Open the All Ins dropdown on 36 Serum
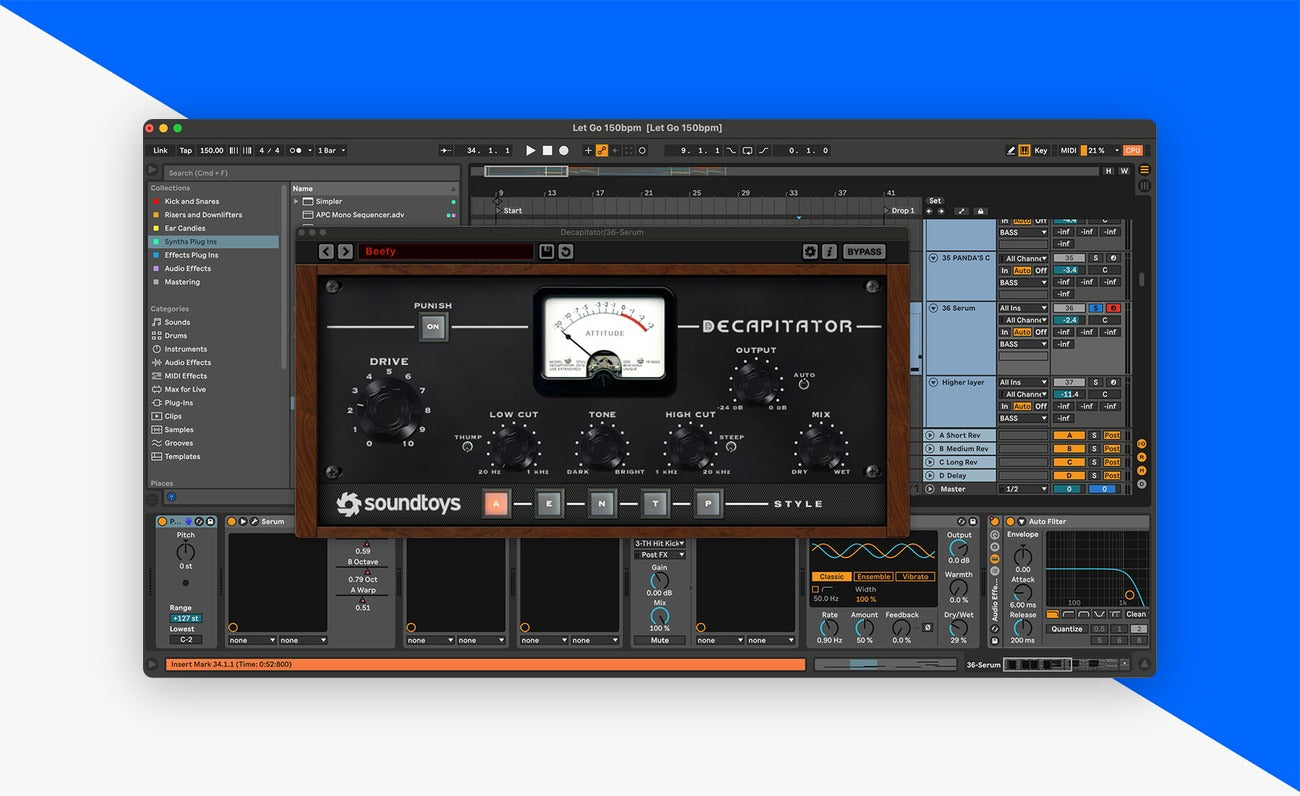Screen dimensions: 1300x796 (x=1023, y=308)
